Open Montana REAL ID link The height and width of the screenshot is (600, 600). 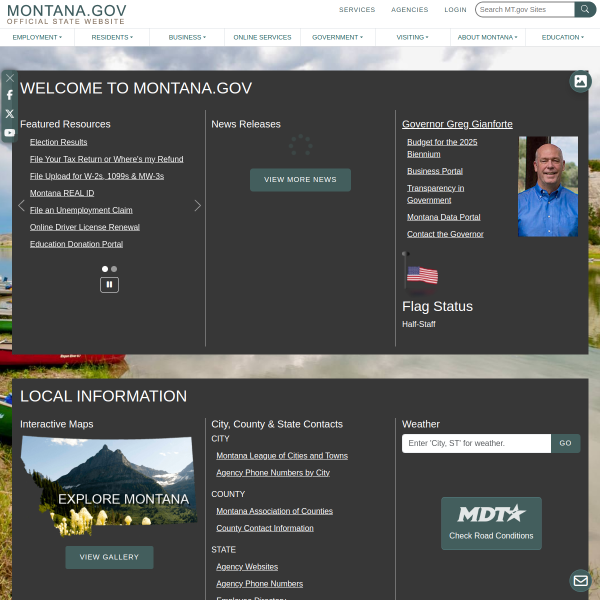point(62,193)
